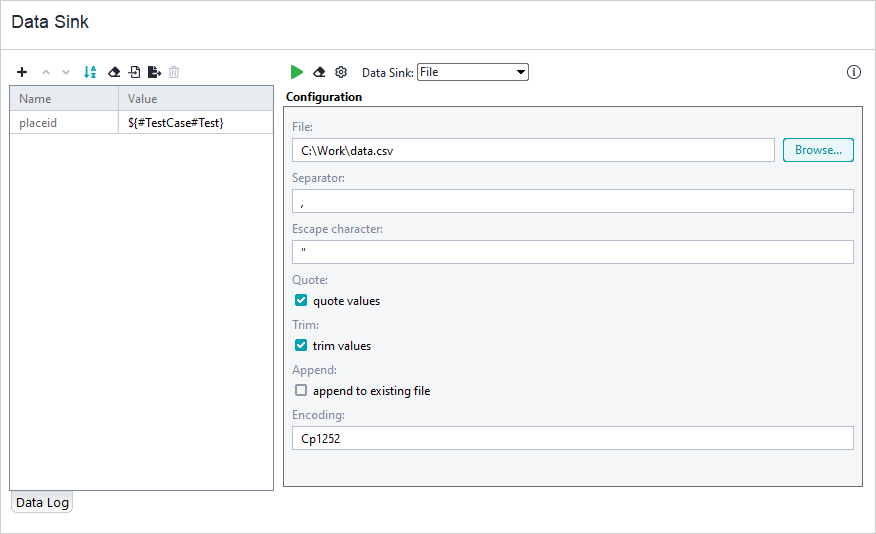This screenshot has height=534, width=876.
Task: Click the import properties icon
Action: point(134,72)
